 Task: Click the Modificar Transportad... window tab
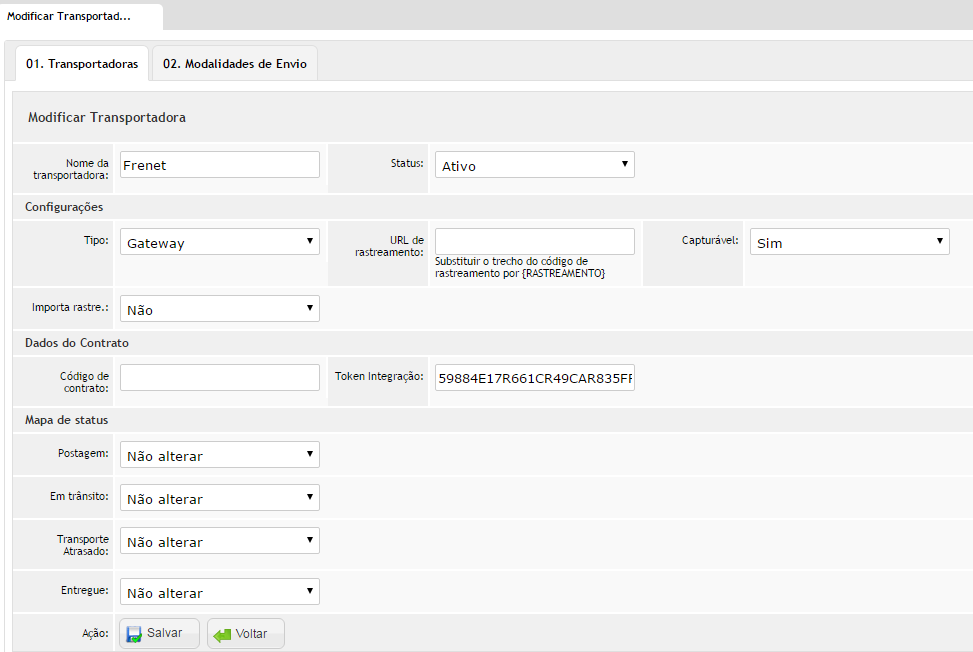(x=69, y=16)
